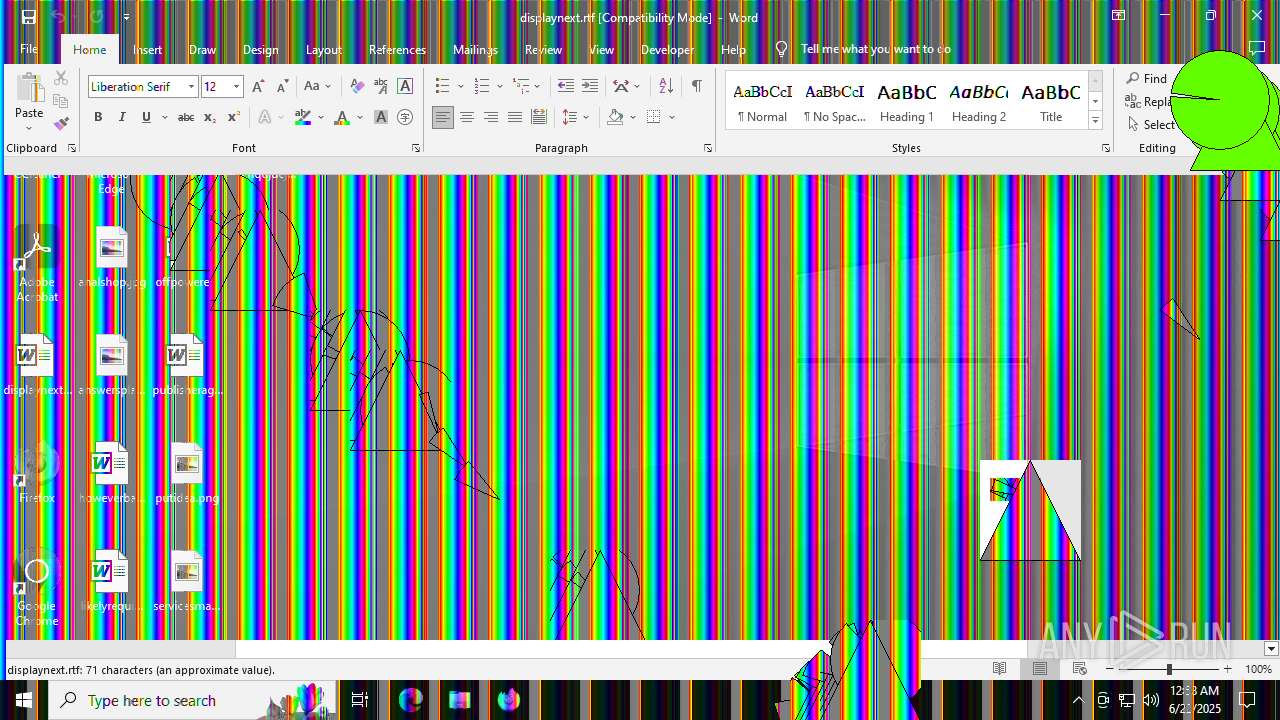This screenshot has width=1280, height=720.
Task: Expand borders dropdown arrow
Action: coord(672,118)
